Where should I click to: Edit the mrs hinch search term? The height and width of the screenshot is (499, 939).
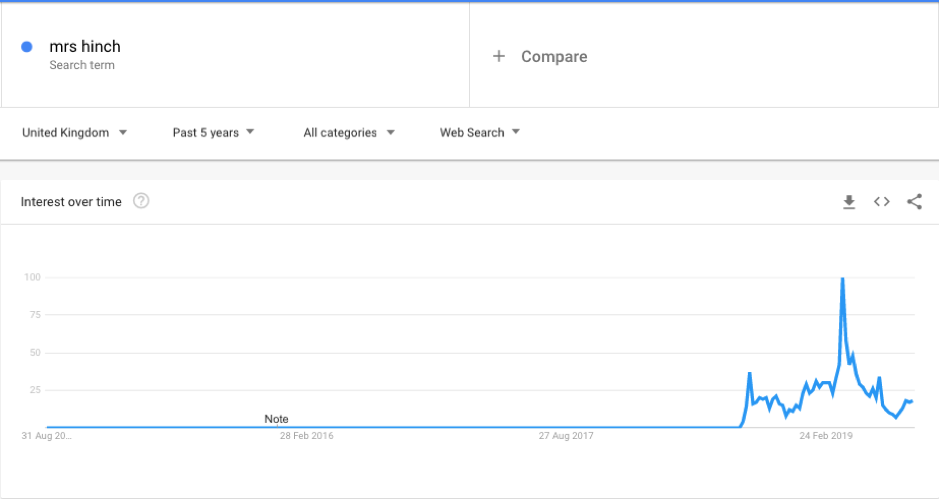point(85,46)
